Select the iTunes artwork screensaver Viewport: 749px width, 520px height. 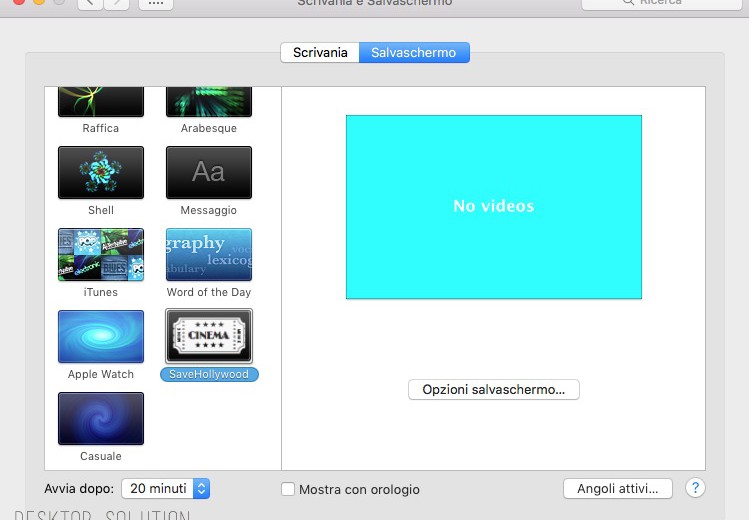100,254
